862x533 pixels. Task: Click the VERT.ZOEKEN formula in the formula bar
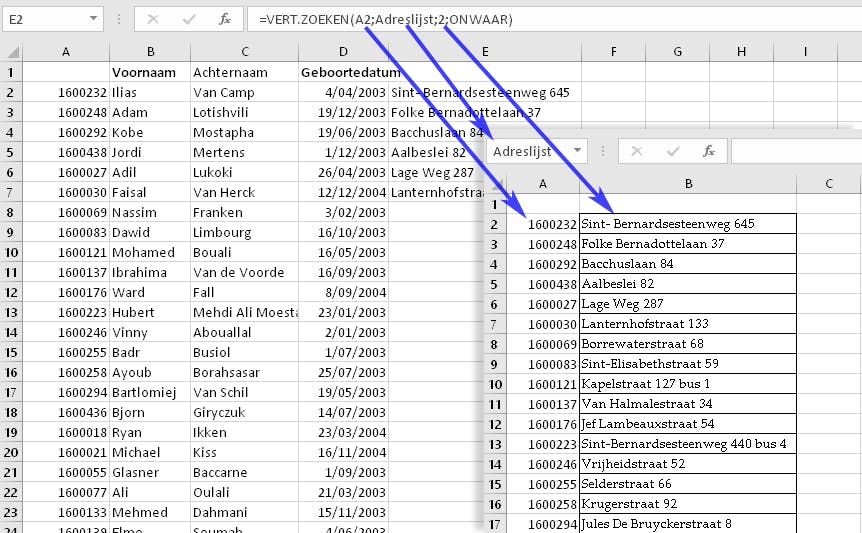(385, 20)
